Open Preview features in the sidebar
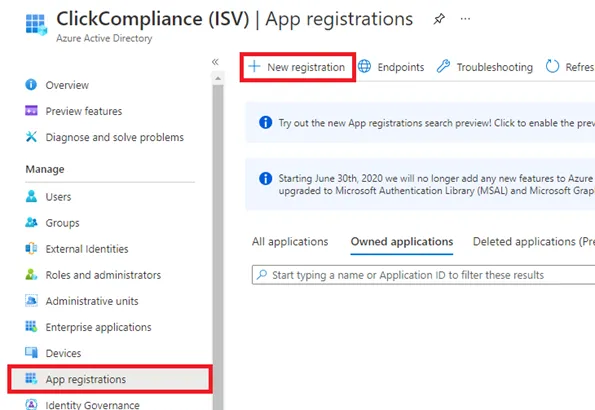Viewport: 595px width, 410px height. tap(84, 111)
